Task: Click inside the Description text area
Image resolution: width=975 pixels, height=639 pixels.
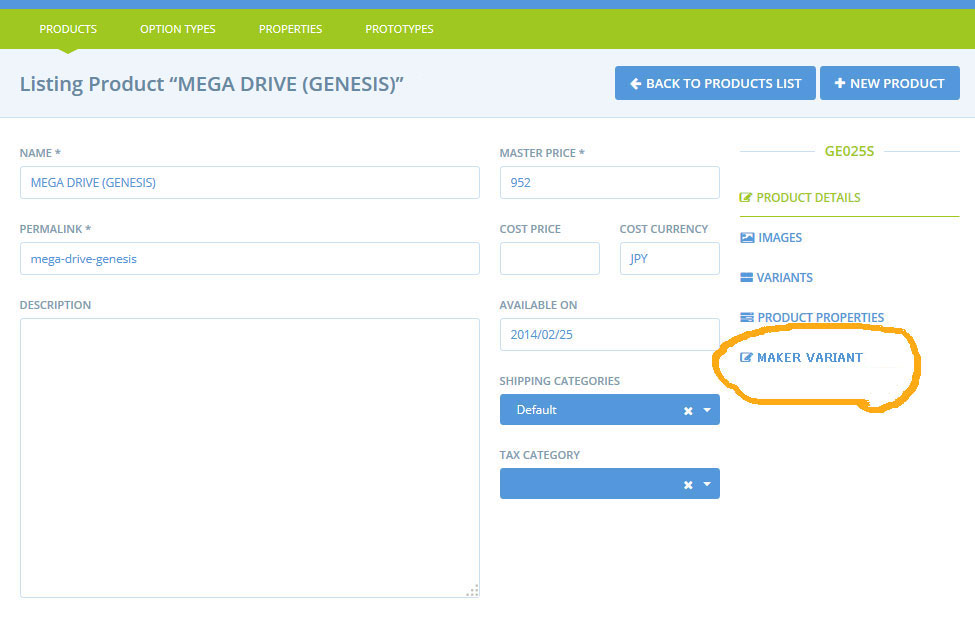Action: tap(249, 458)
